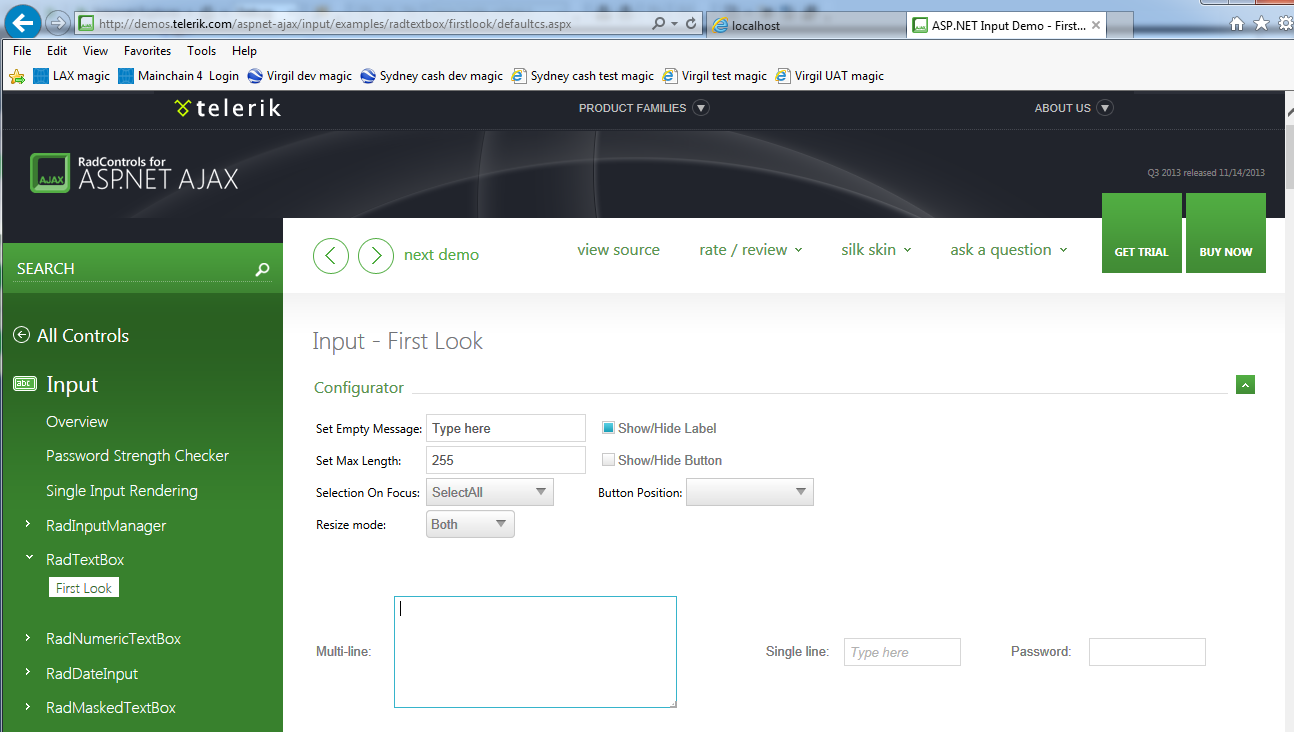Image resolution: width=1294 pixels, height=732 pixels.
Task: Click the next demo link
Action: (441, 255)
